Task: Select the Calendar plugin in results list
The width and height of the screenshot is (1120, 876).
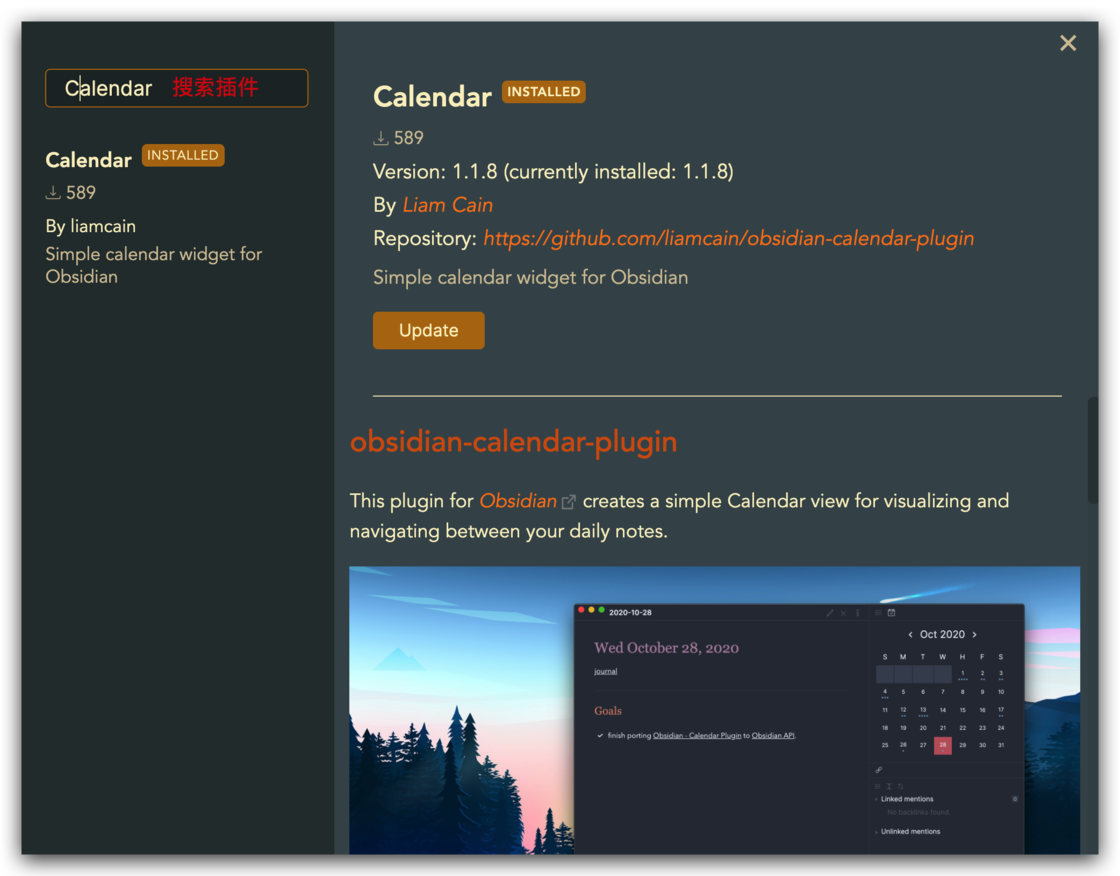Action: click(x=176, y=216)
